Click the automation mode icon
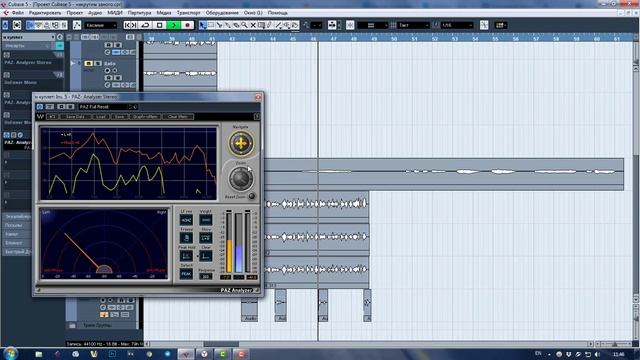Image resolution: width=640 pixels, height=360 pixels. [x=77, y=25]
